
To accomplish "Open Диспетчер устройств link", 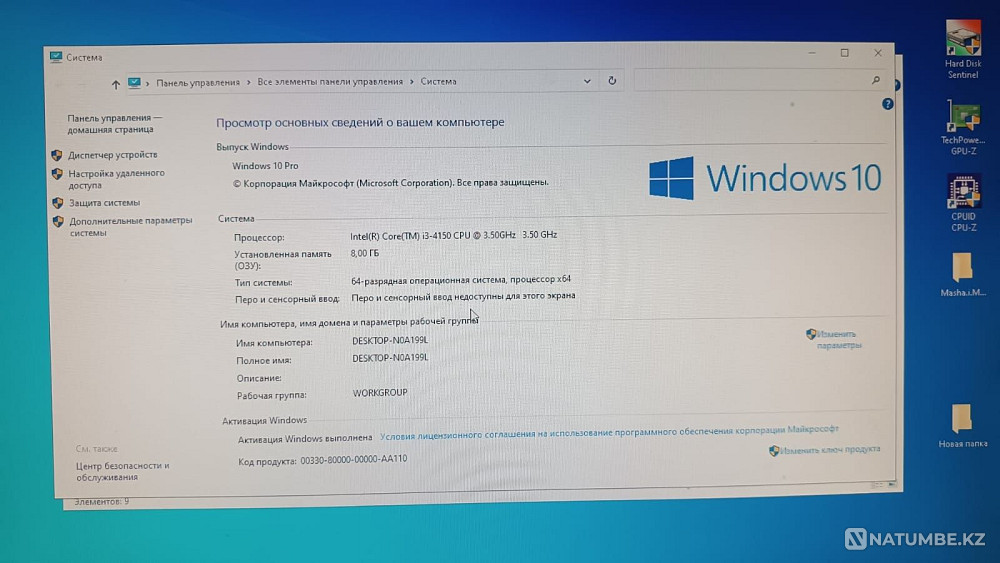I will tap(112, 155).
